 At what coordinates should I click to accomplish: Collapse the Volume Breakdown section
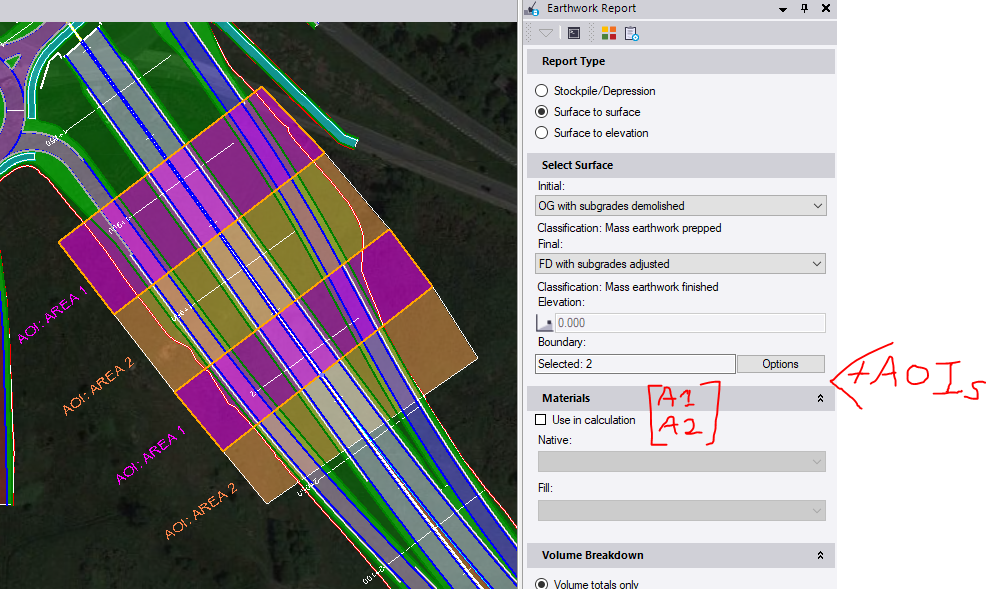click(820, 555)
